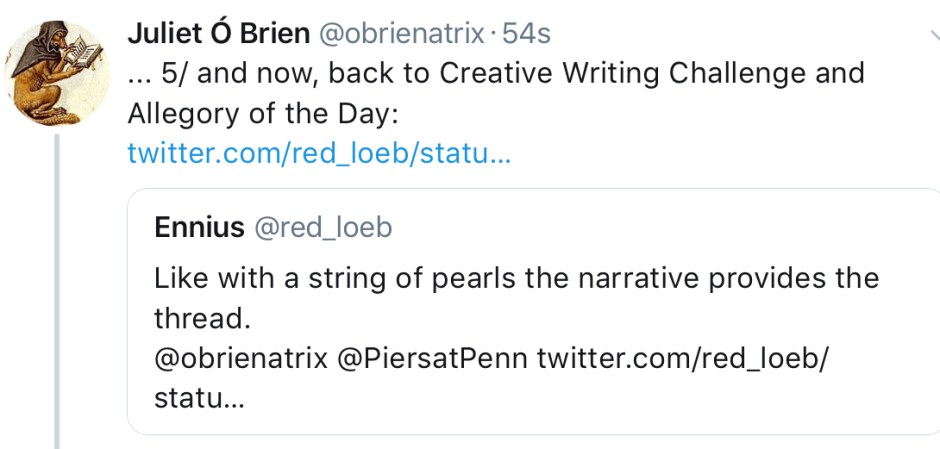
Task: Click the 'Allegory of the Day:' text
Action: [x=263, y=114]
